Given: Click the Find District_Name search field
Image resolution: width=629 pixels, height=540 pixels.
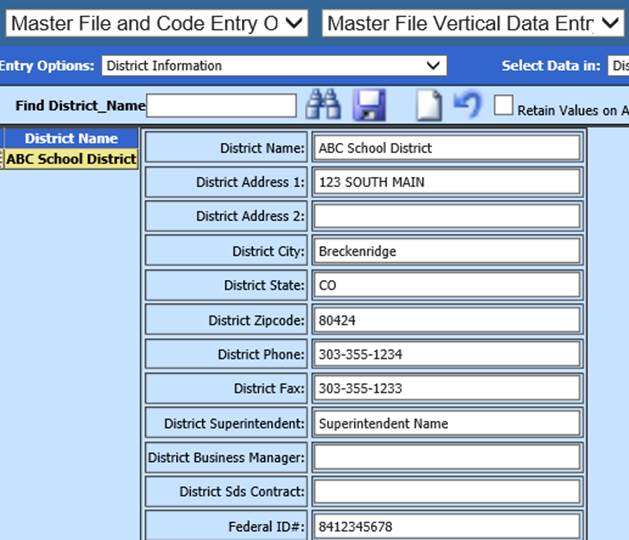Looking at the screenshot, I should tap(221, 105).
